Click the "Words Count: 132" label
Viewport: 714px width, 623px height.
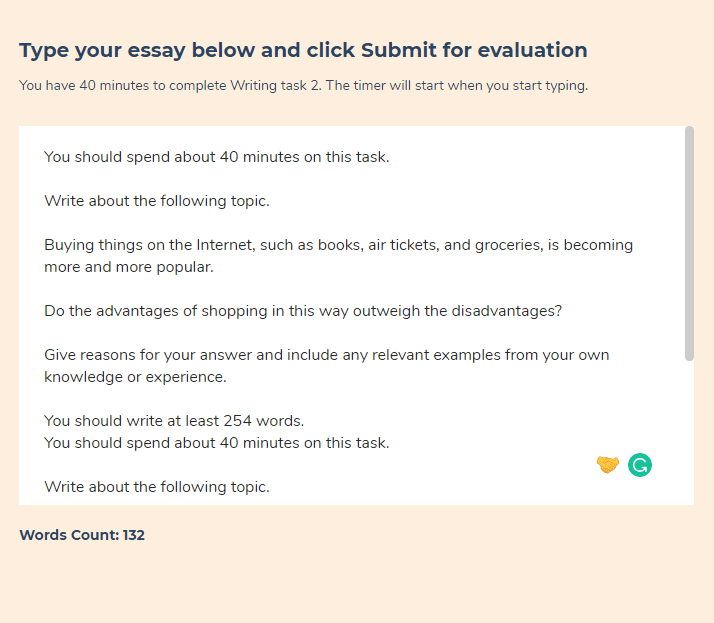point(82,535)
